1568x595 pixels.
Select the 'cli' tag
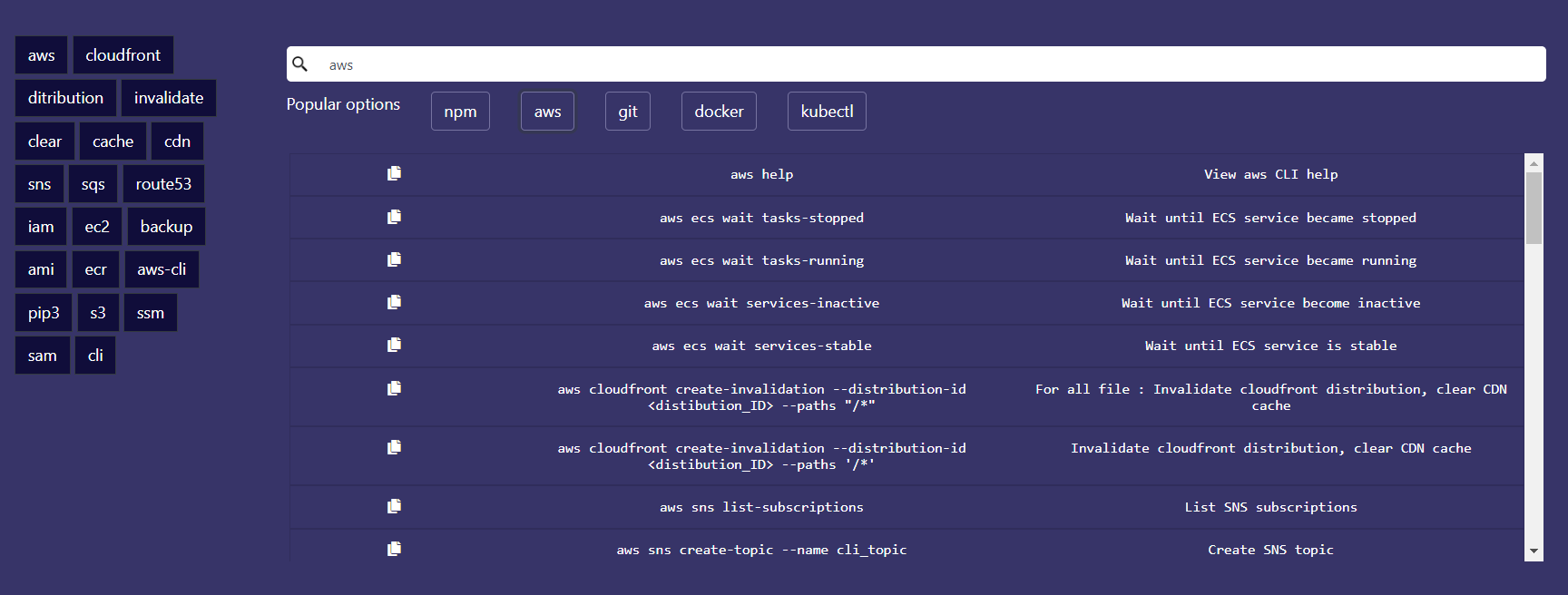click(95, 356)
